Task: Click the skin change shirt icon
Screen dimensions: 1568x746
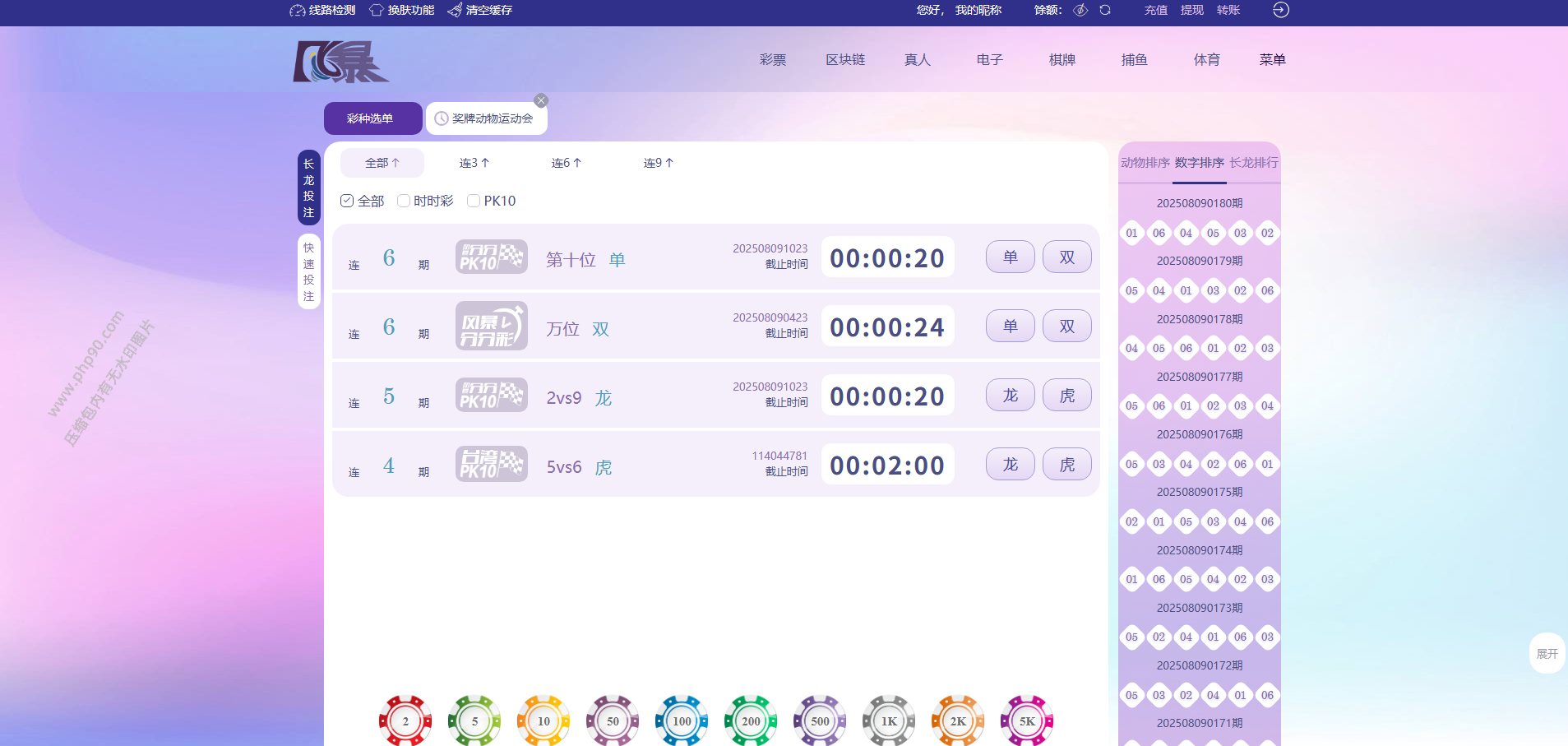Action: click(376, 11)
